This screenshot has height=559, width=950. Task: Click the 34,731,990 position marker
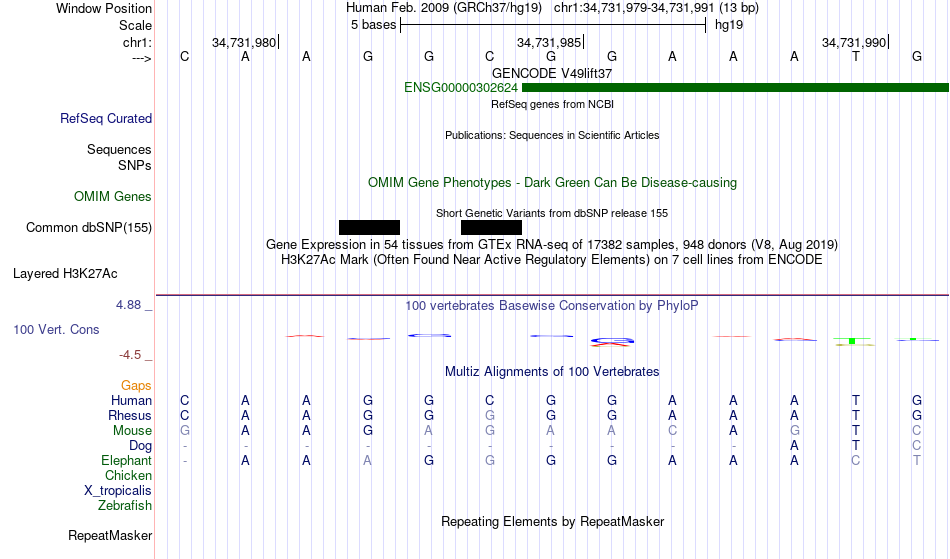pyautogui.click(x=854, y=42)
